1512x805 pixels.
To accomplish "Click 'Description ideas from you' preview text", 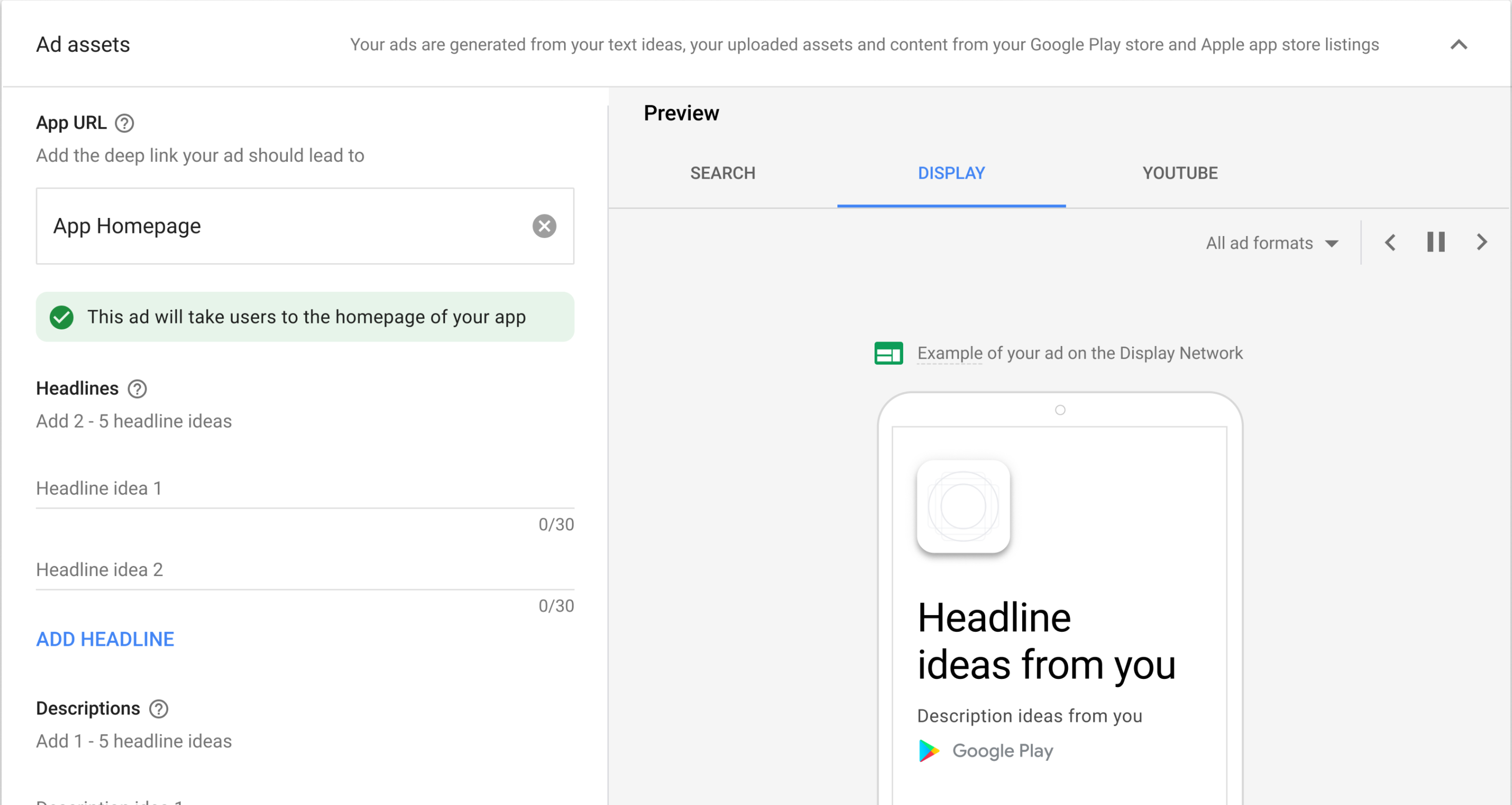I will pos(1030,716).
